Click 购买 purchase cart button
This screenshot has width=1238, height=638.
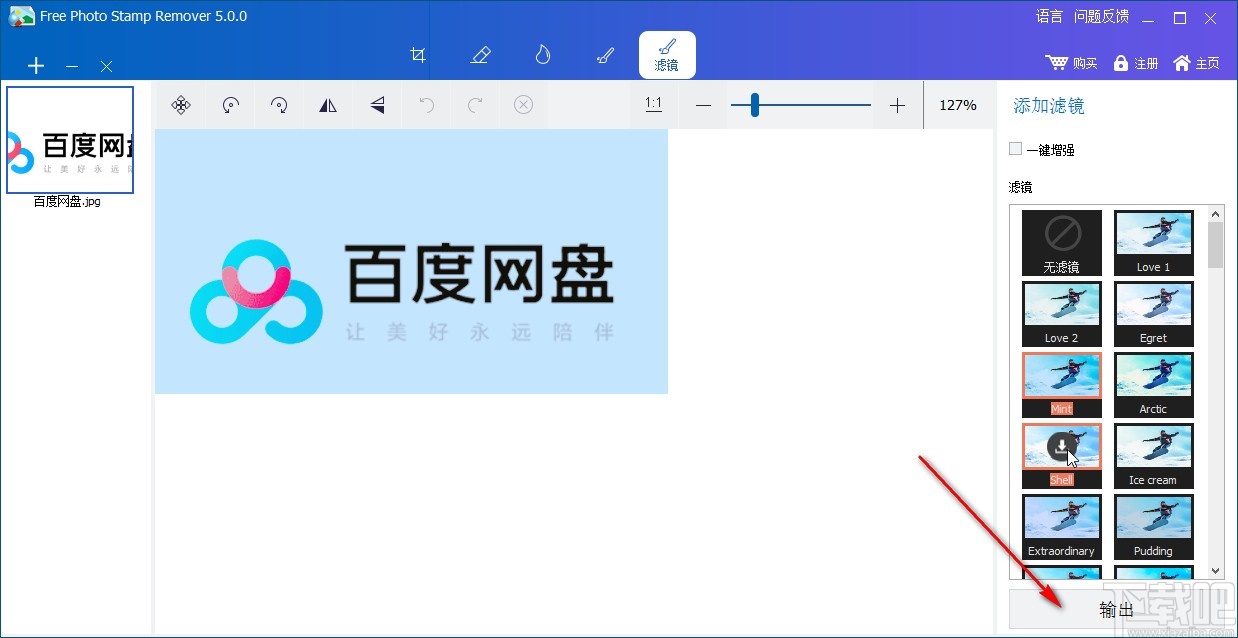coord(1071,63)
